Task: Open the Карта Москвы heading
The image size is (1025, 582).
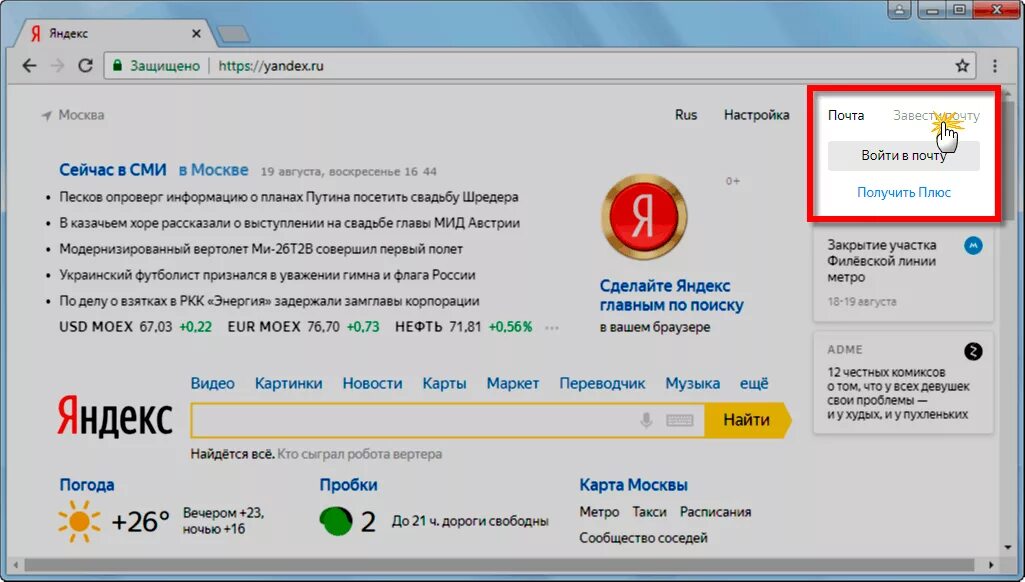Action: click(633, 485)
